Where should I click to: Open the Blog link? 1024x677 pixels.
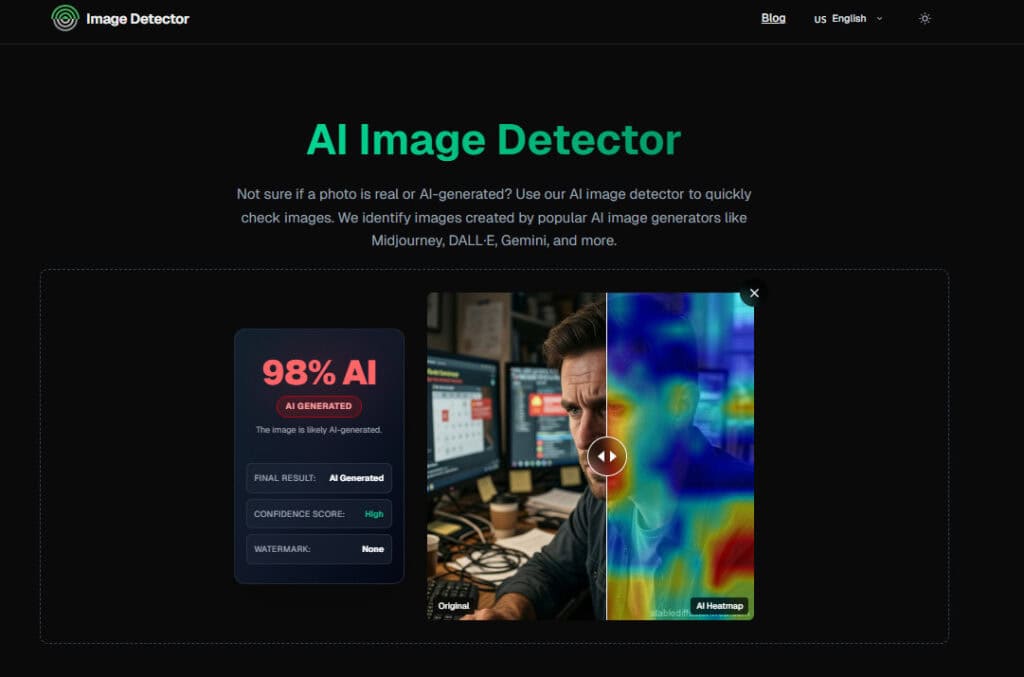pos(773,18)
